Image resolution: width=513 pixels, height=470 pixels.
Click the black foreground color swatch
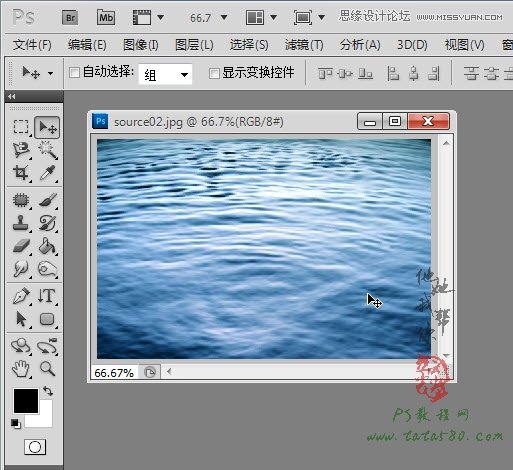click(x=26, y=401)
